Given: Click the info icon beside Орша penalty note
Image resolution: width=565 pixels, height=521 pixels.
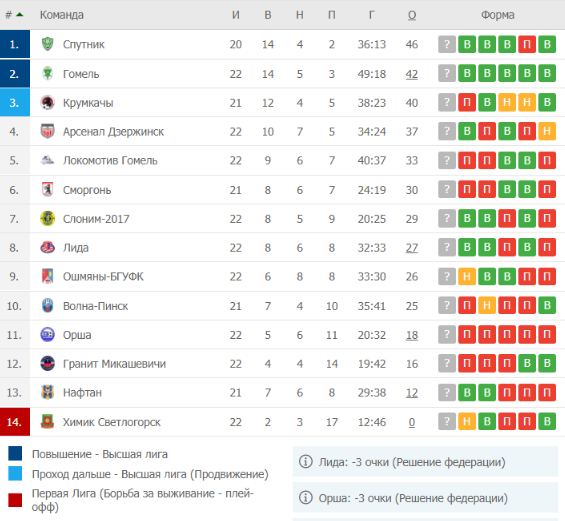Looking at the screenshot, I should 306,498.
